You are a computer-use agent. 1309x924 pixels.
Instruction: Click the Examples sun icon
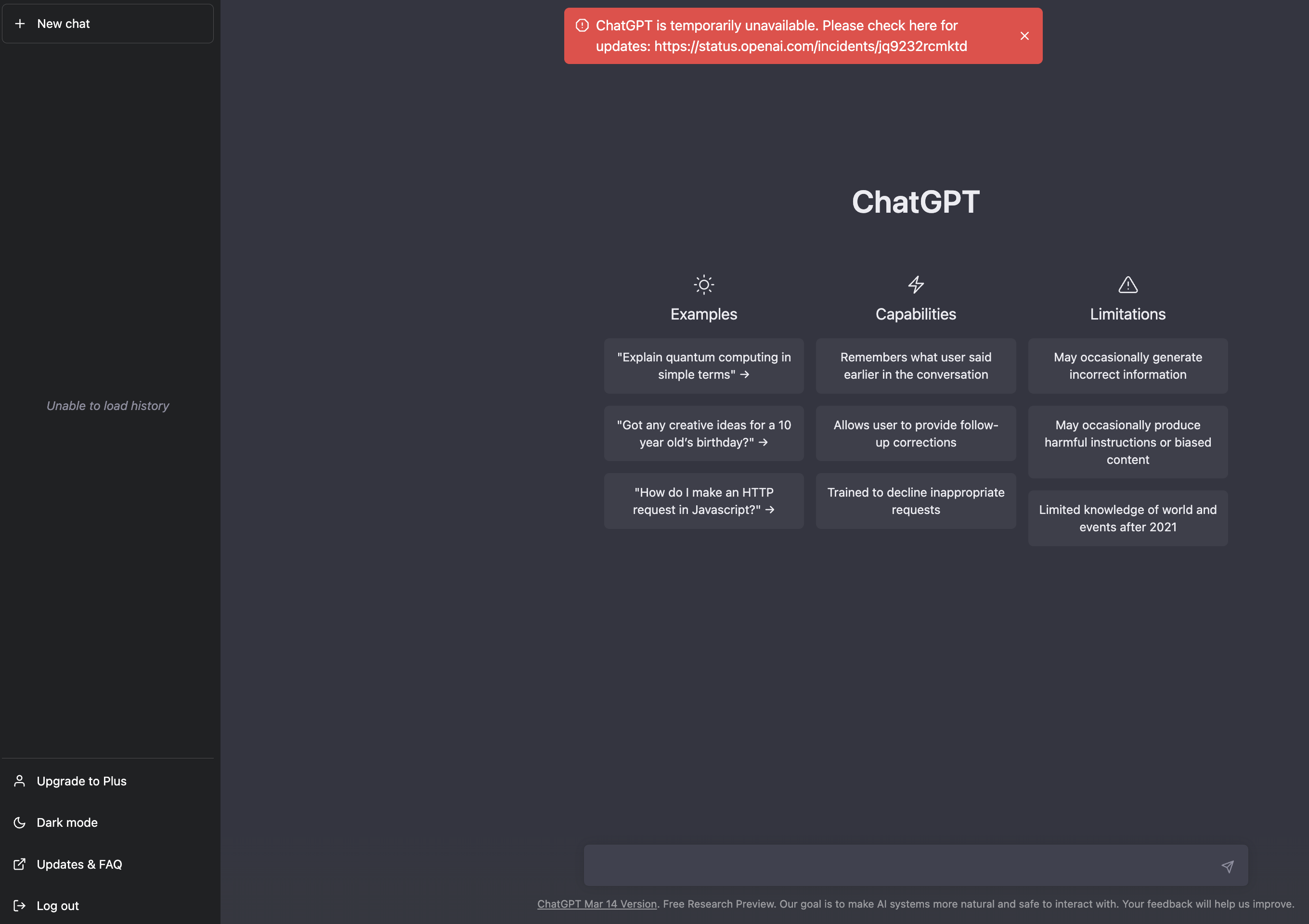coord(703,285)
